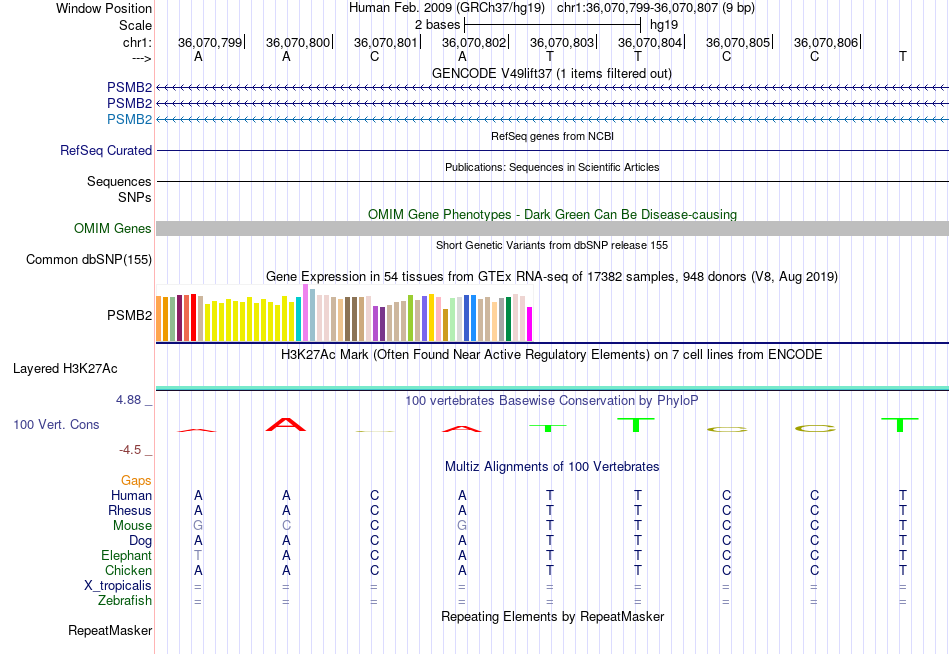Select the Chicken alignment row label

pos(128,570)
